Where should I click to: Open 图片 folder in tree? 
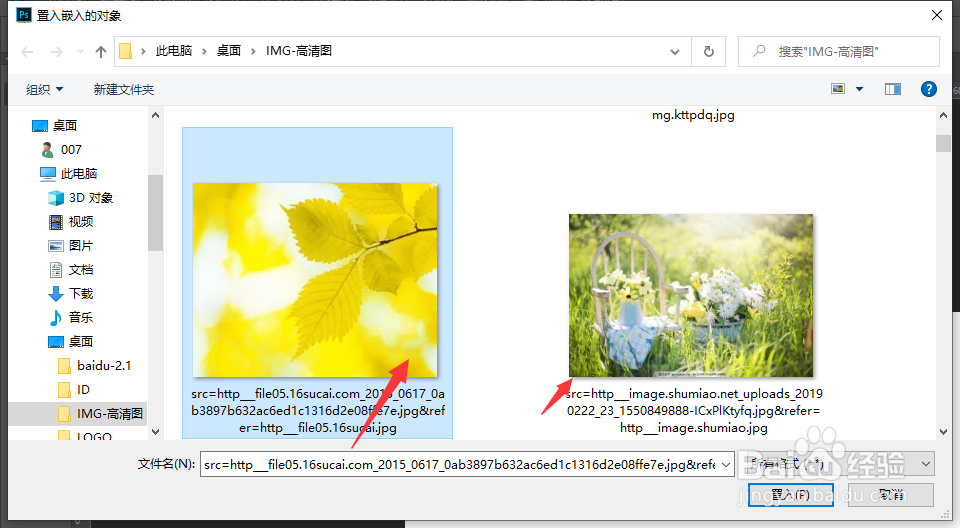coord(70,246)
